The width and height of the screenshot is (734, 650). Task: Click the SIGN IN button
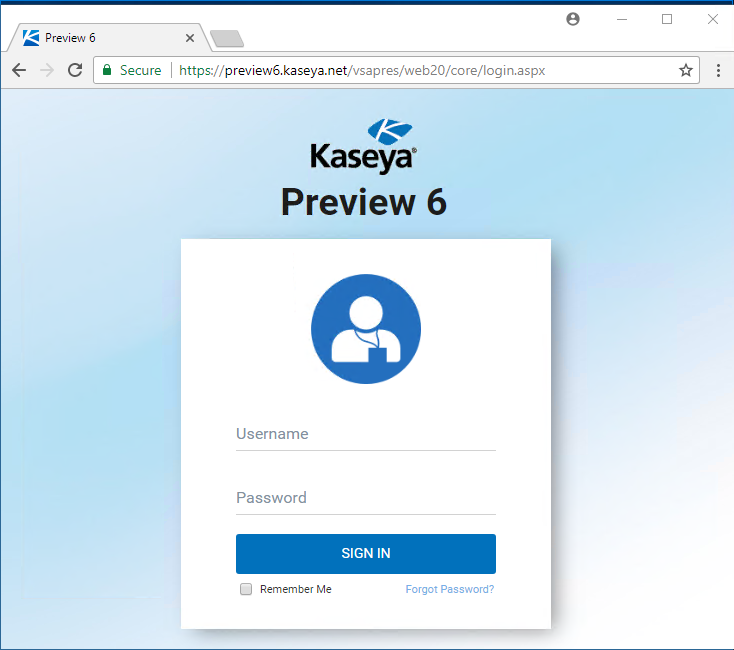click(x=366, y=554)
